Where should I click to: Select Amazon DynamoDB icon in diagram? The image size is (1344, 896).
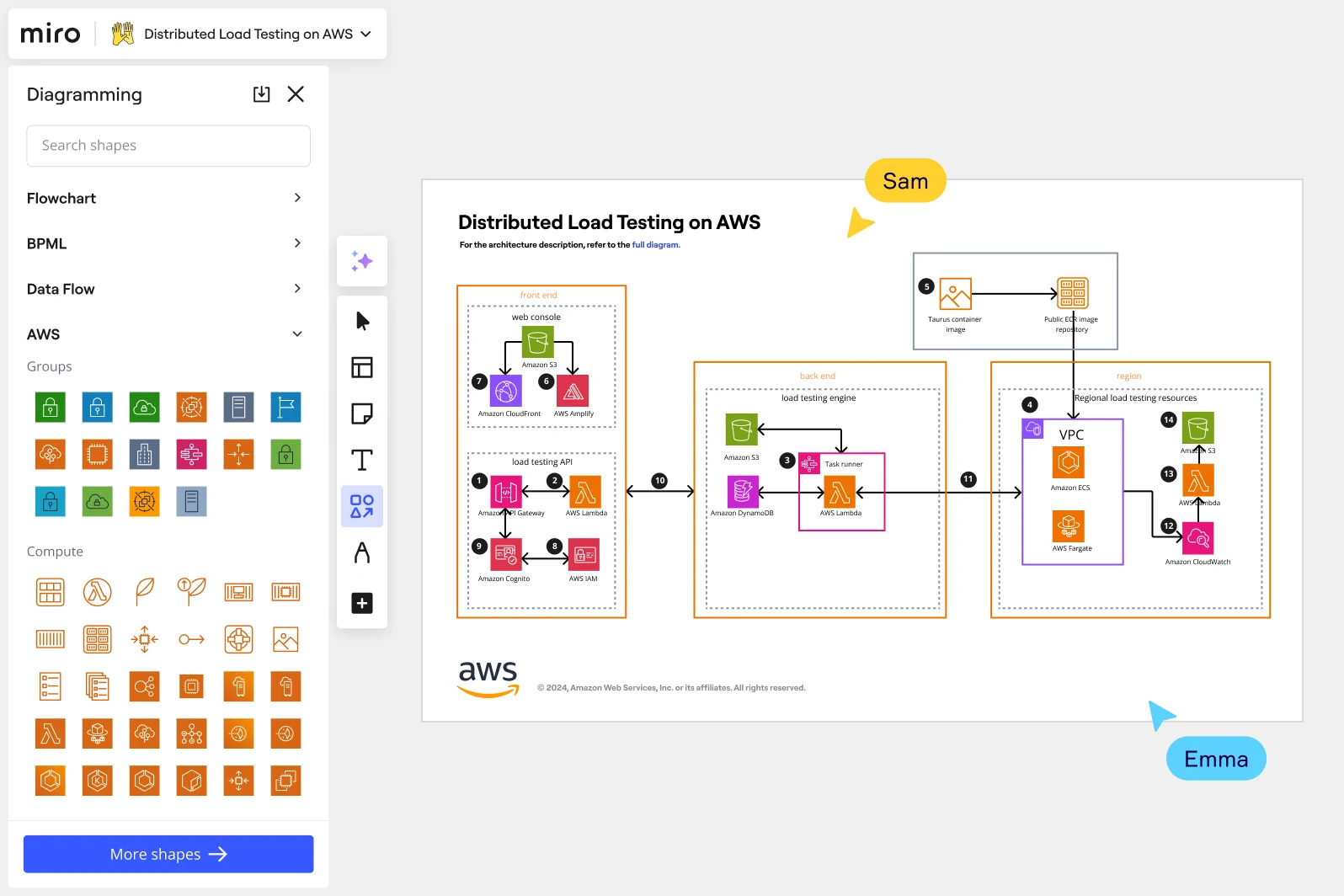743,491
